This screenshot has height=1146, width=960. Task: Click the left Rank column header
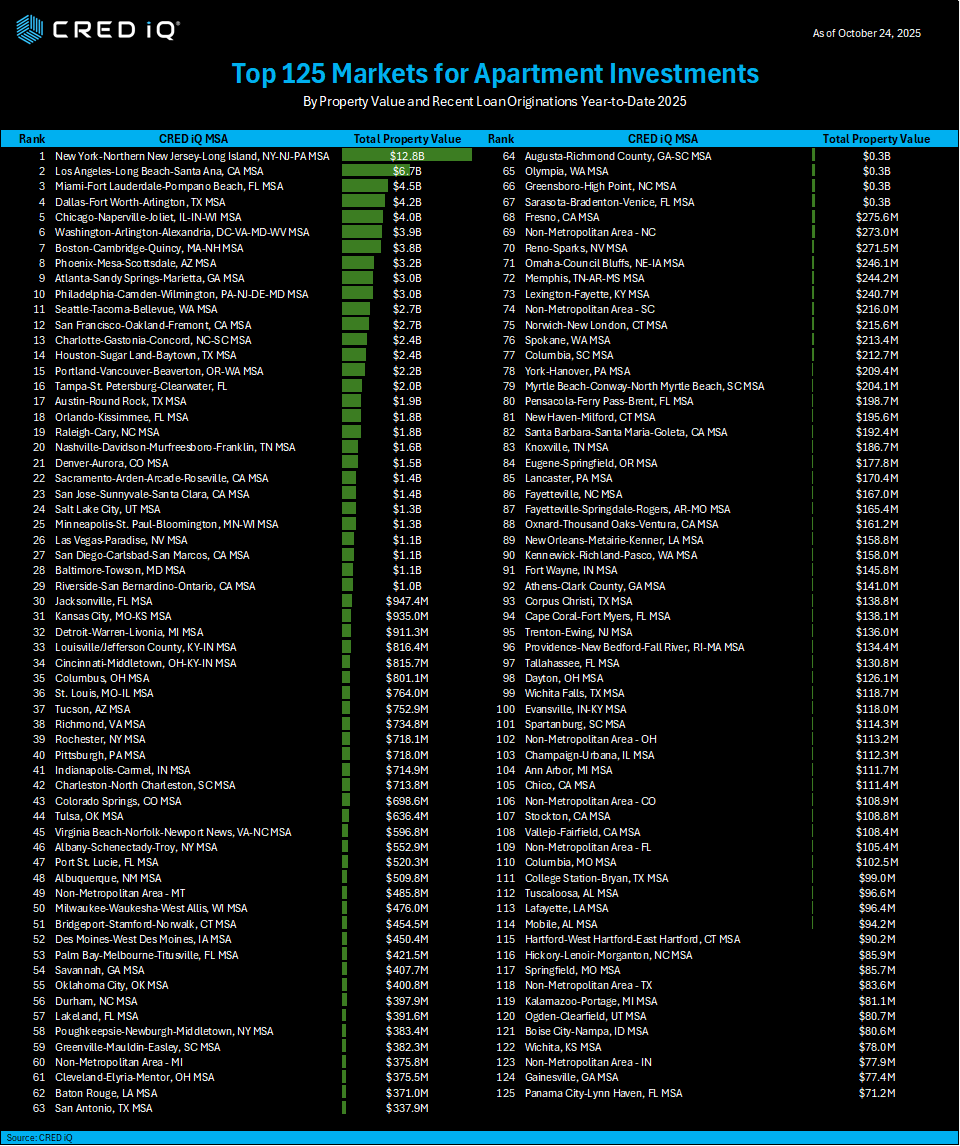[31, 139]
